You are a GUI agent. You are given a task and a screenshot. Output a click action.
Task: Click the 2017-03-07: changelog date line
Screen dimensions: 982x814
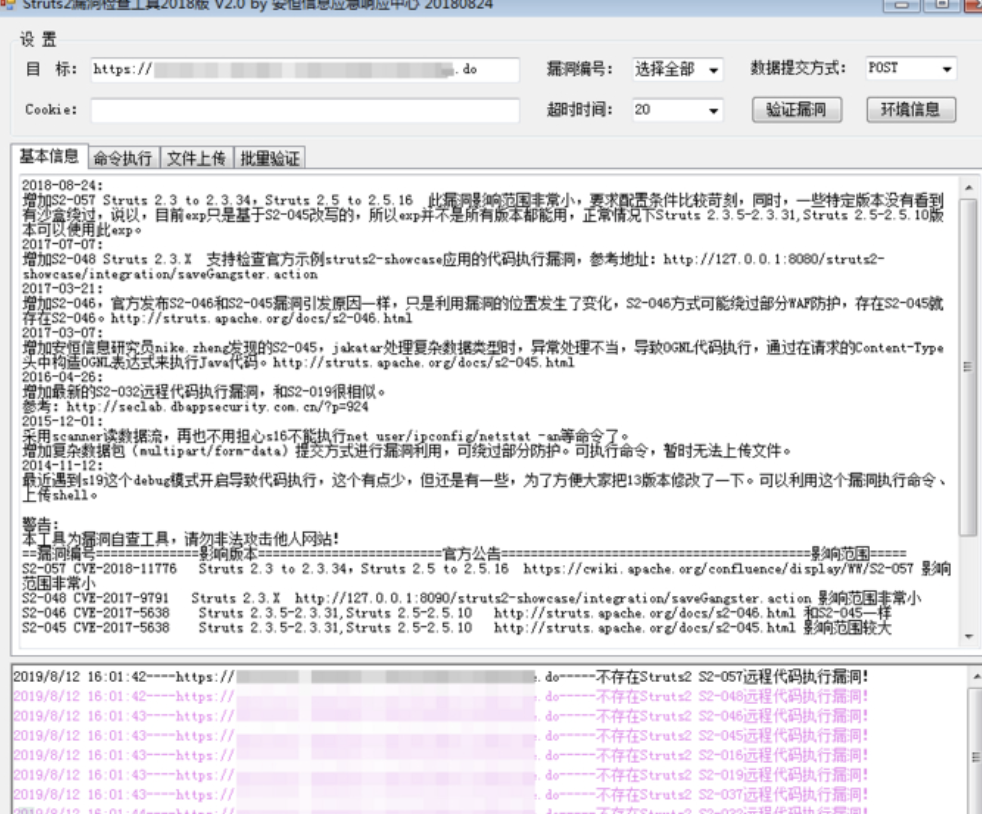(62, 332)
